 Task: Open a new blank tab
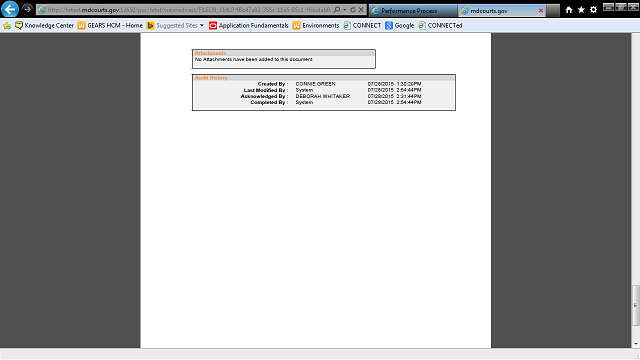(553, 11)
